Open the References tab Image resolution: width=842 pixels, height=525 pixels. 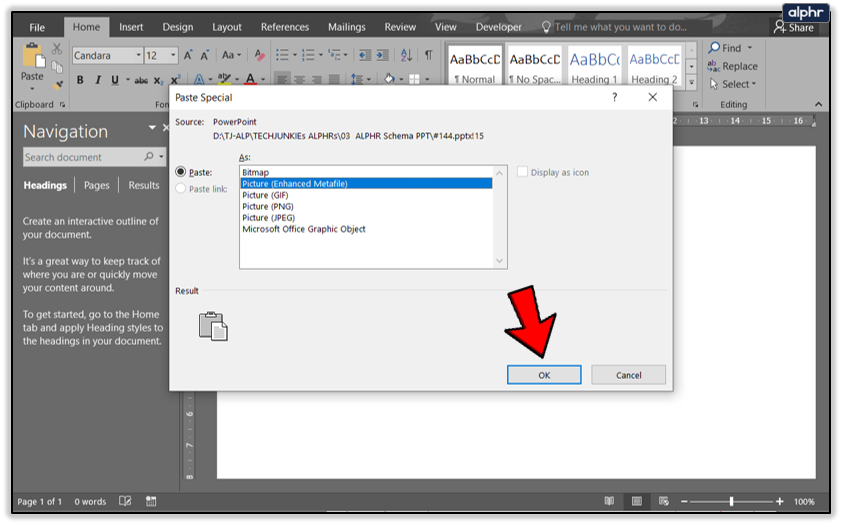click(285, 27)
